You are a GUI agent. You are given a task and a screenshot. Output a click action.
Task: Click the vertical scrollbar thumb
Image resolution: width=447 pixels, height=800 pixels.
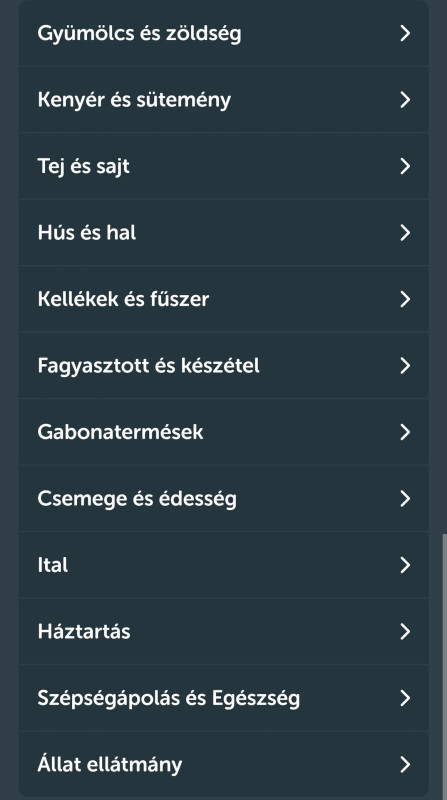pyautogui.click(x=444, y=663)
